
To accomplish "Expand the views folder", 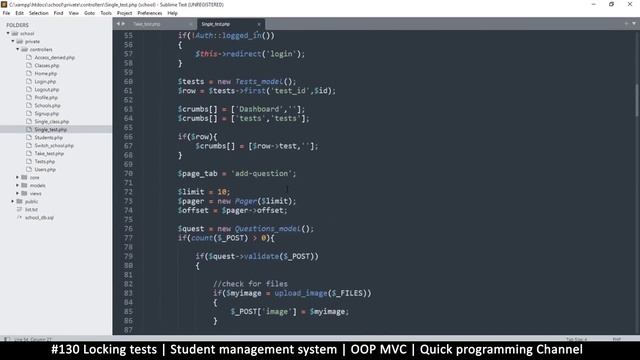I will (x=18, y=193).
